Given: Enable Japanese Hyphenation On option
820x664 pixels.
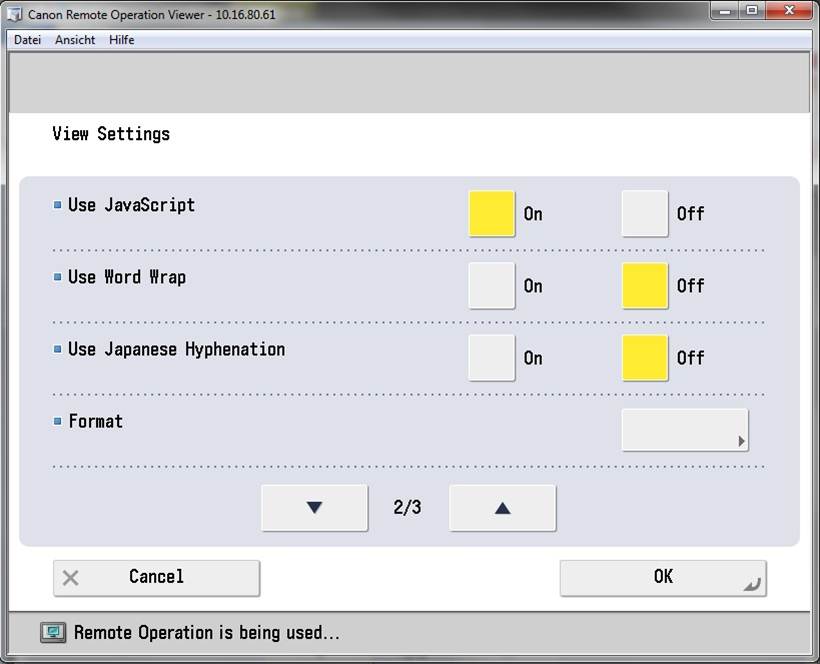Looking at the screenshot, I should (x=492, y=358).
